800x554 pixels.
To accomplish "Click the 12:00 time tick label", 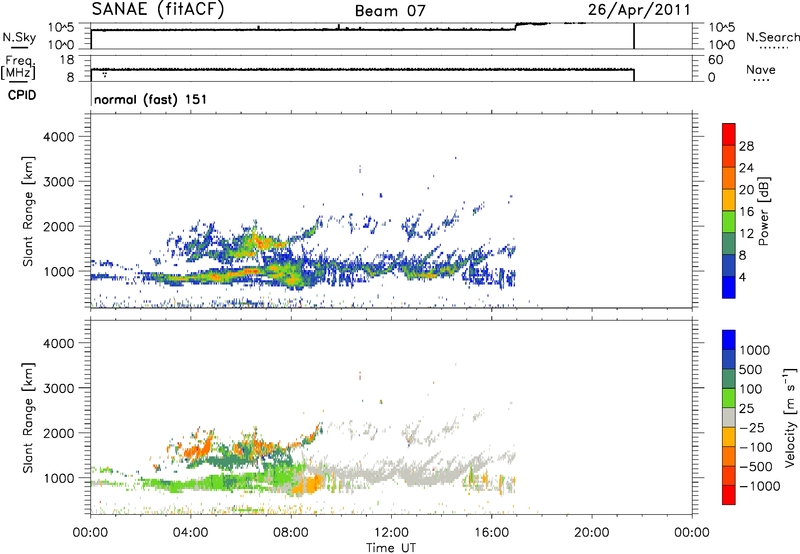I will [391, 533].
